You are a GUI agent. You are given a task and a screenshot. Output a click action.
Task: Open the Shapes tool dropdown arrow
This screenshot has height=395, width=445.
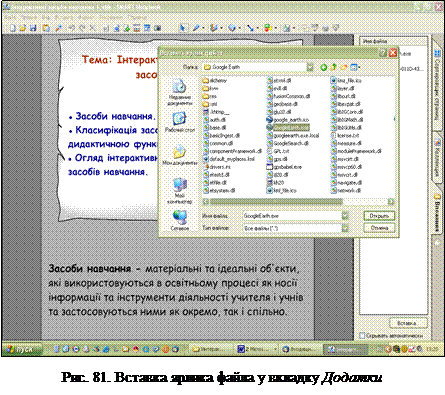(275, 28)
